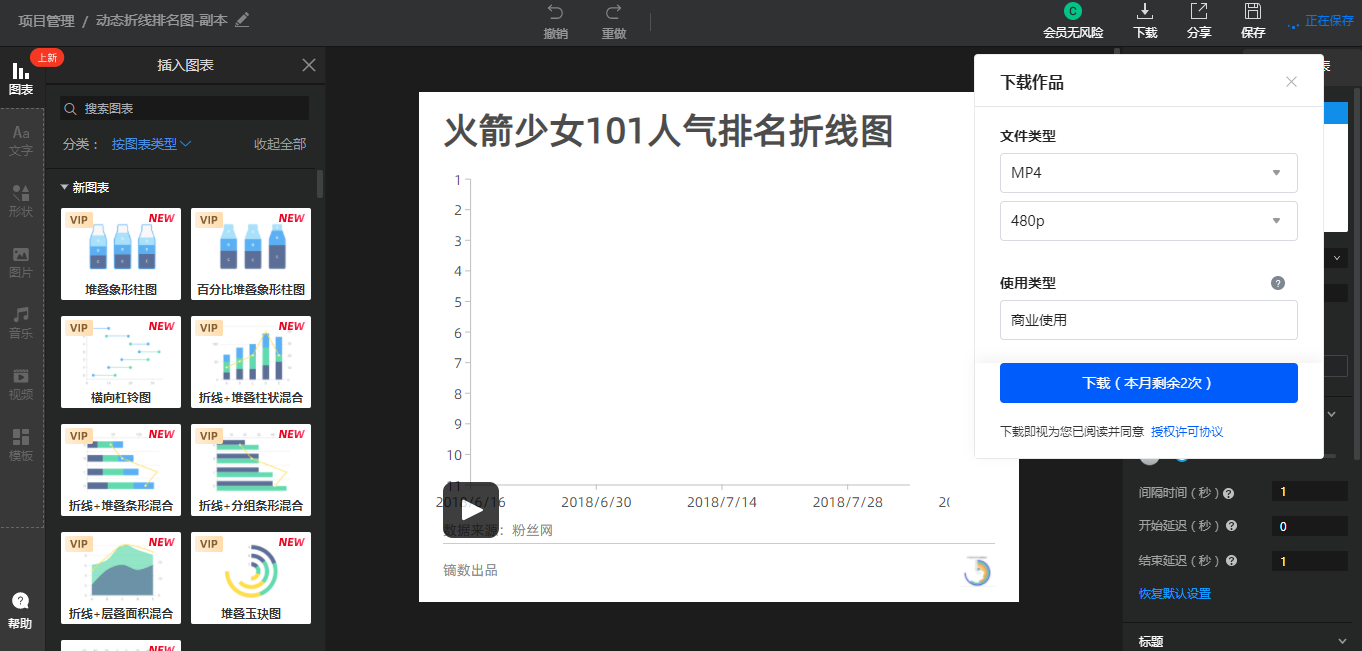
Task: Open the 图片 images sidebar tab
Action: pos(21,262)
